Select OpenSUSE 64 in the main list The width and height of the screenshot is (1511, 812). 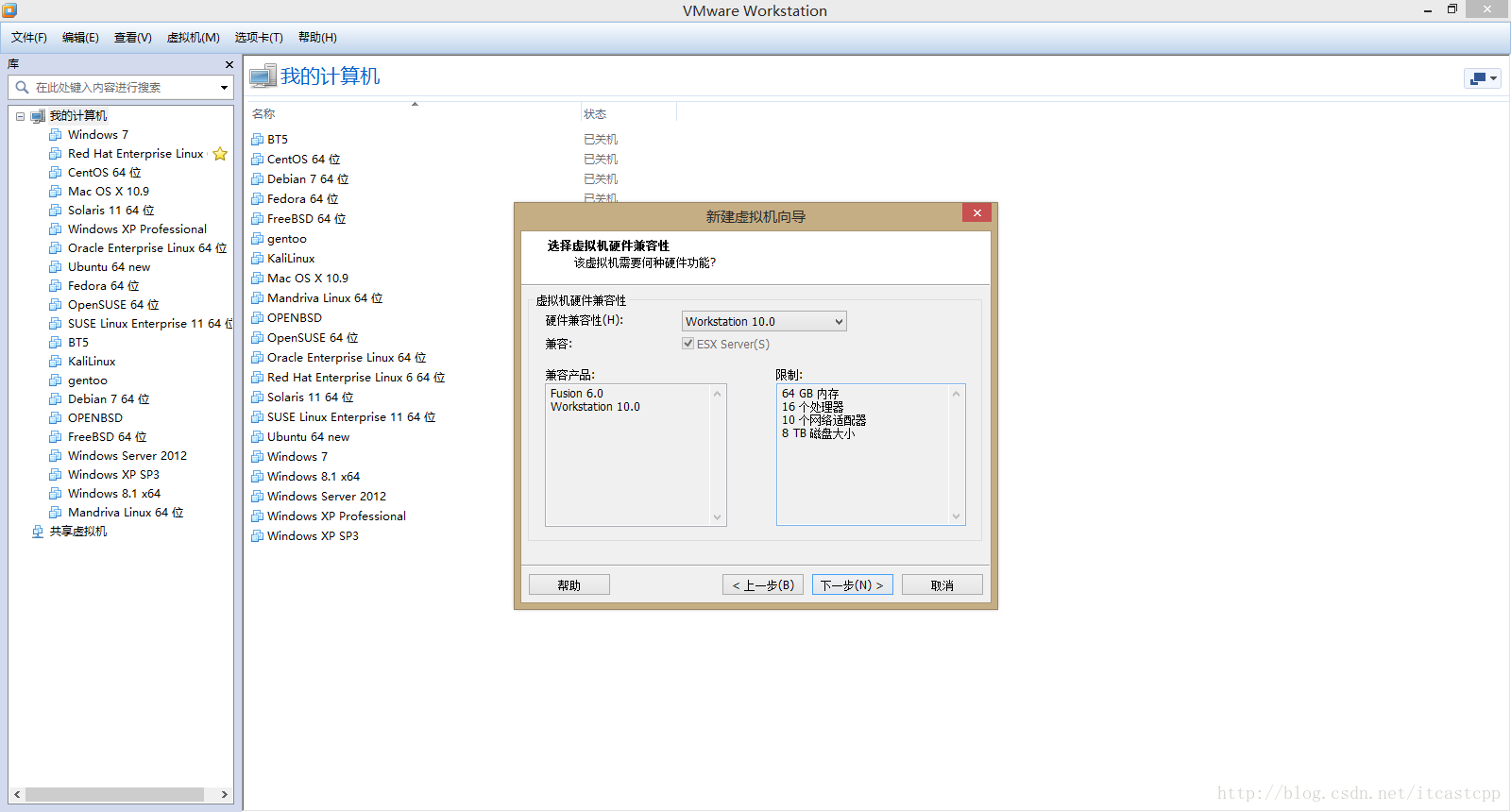pyautogui.click(x=313, y=338)
